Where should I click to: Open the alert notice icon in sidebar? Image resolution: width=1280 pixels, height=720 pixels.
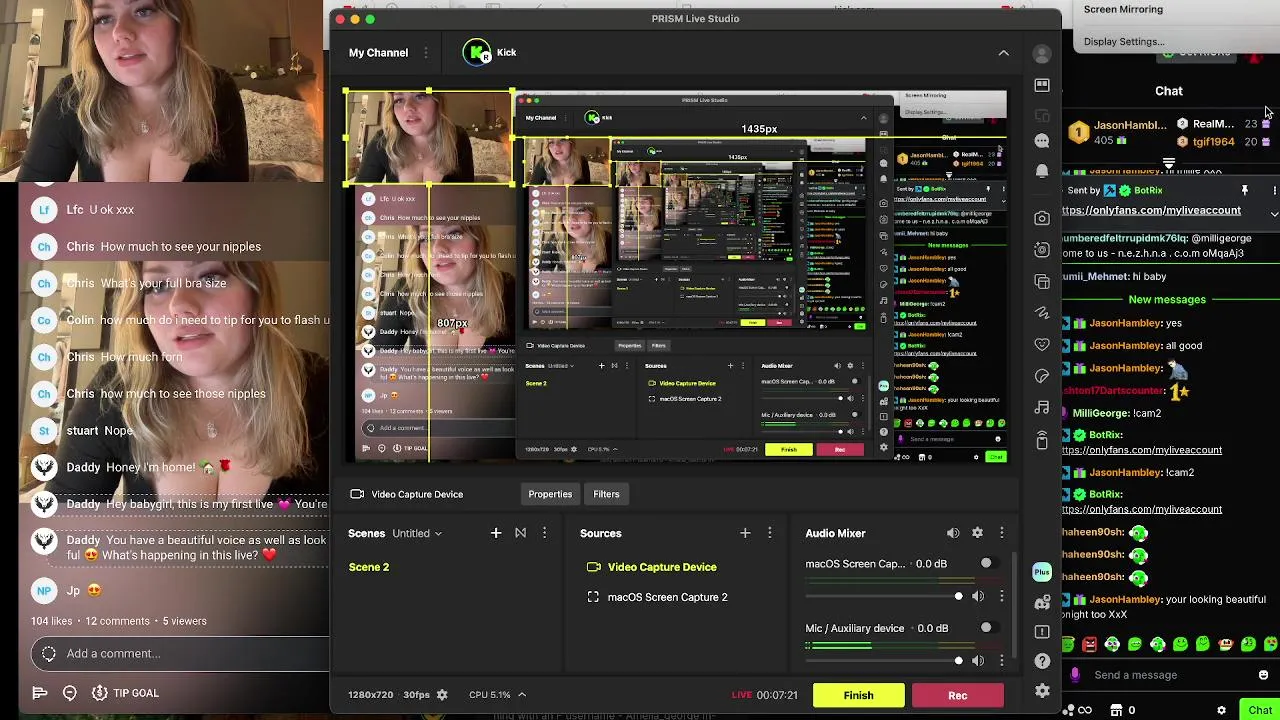pos(1042,632)
